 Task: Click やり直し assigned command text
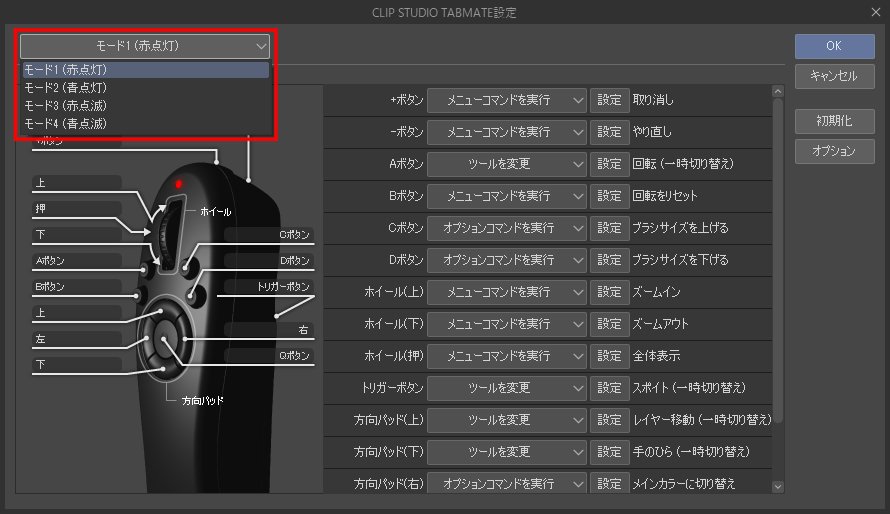(x=652, y=132)
